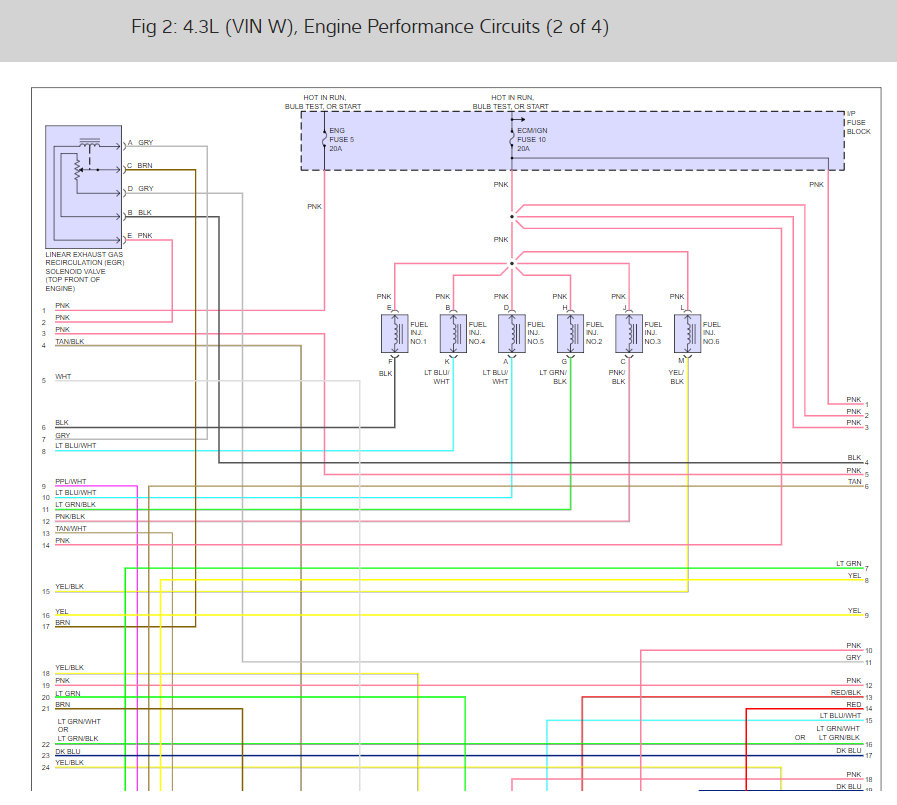The height and width of the screenshot is (805, 897).
Task: Click the EGR solenoid valve schematic box
Action: tap(84, 187)
